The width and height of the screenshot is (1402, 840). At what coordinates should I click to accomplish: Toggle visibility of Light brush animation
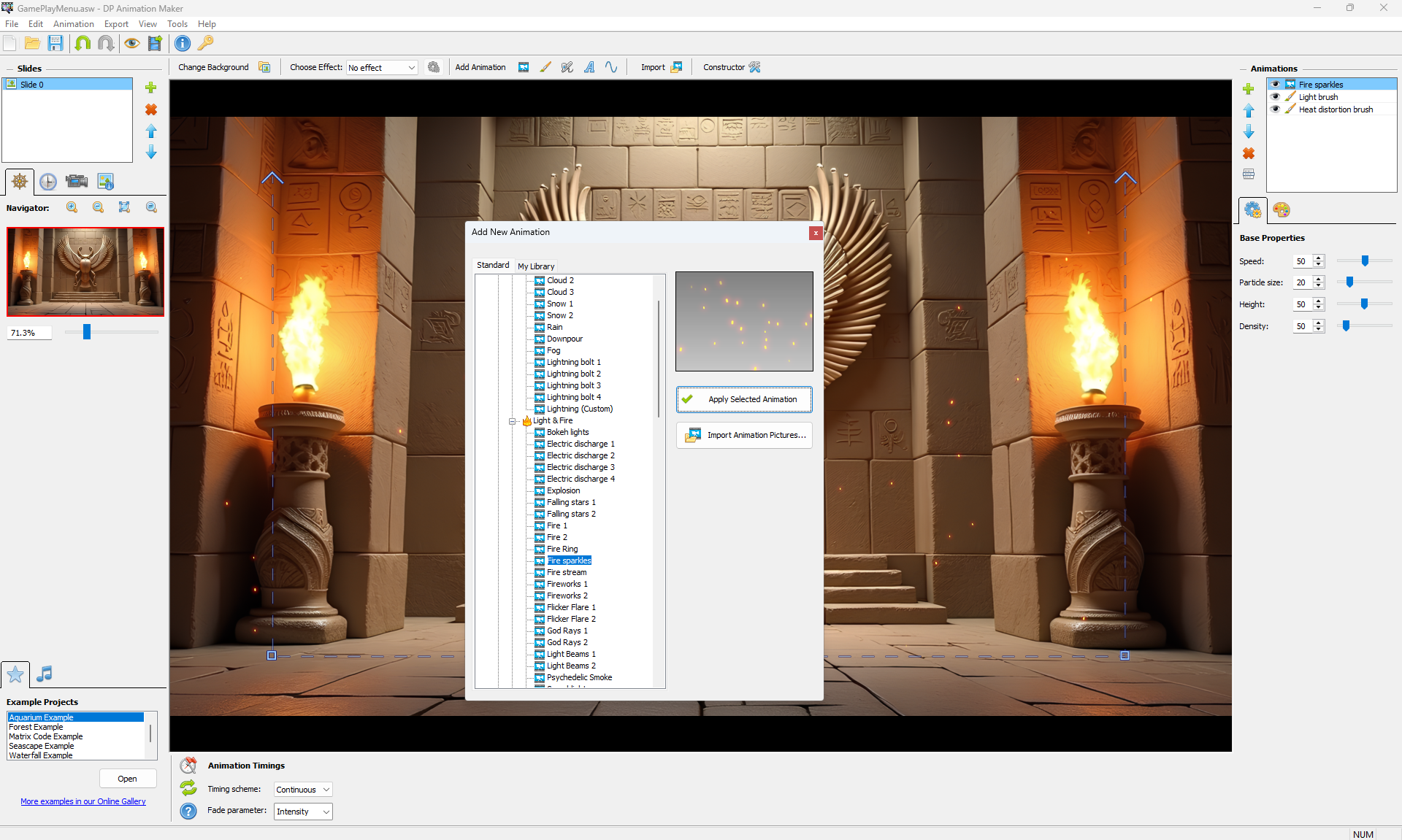(1276, 97)
